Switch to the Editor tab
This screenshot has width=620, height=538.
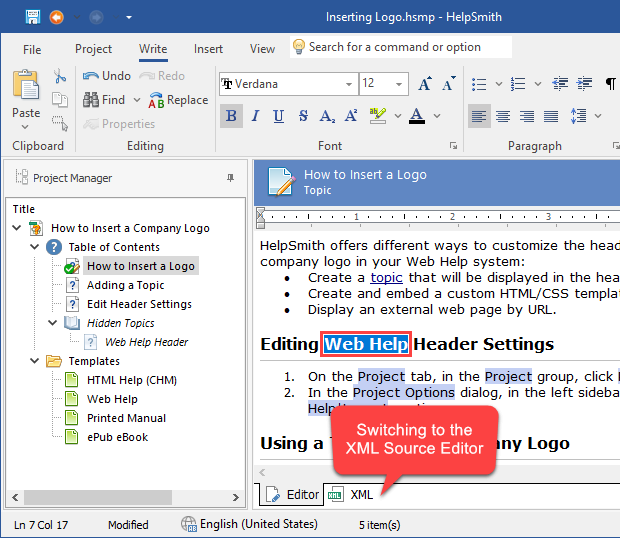(292, 495)
